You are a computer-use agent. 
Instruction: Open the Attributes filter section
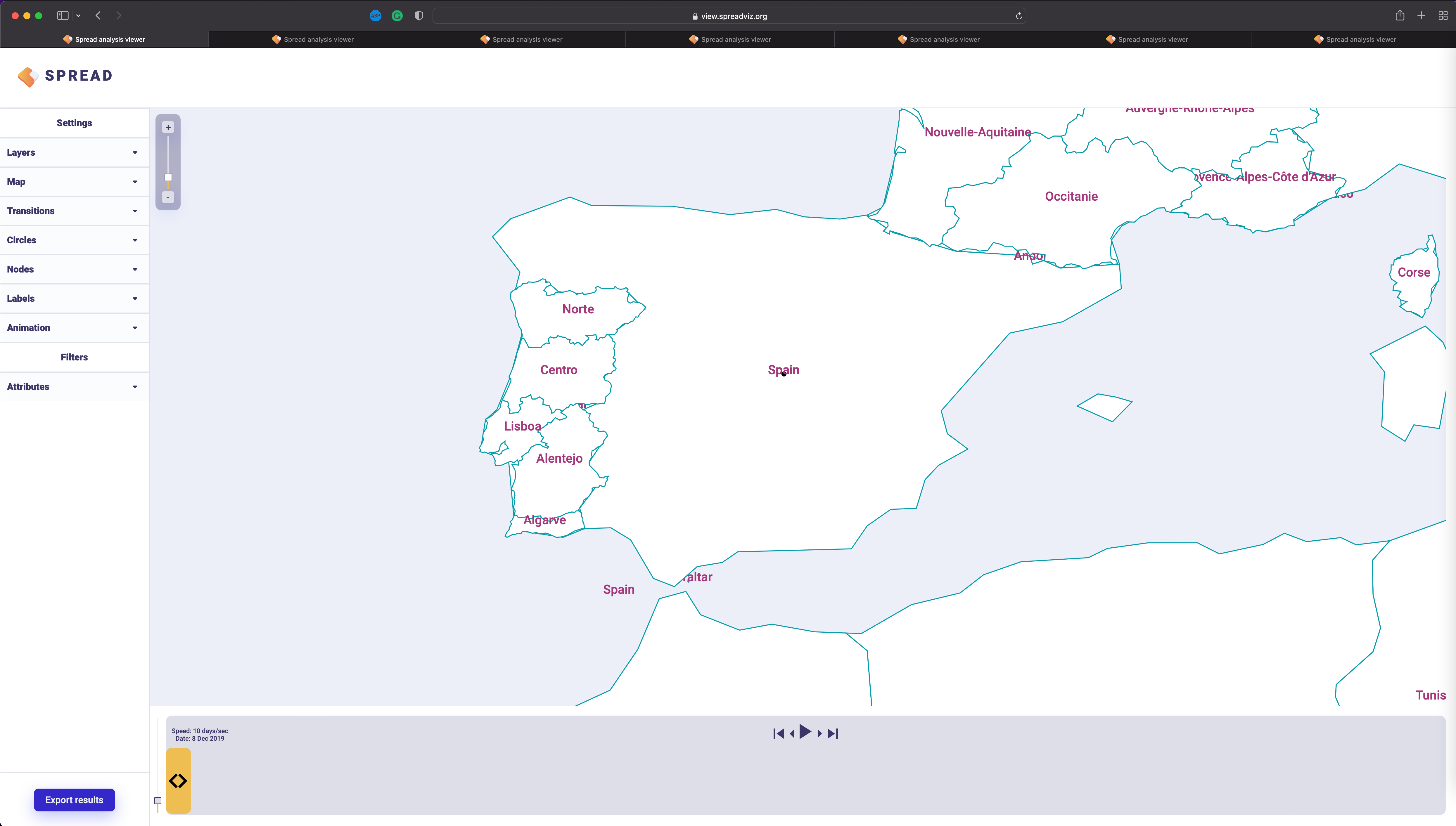(74, 386)
